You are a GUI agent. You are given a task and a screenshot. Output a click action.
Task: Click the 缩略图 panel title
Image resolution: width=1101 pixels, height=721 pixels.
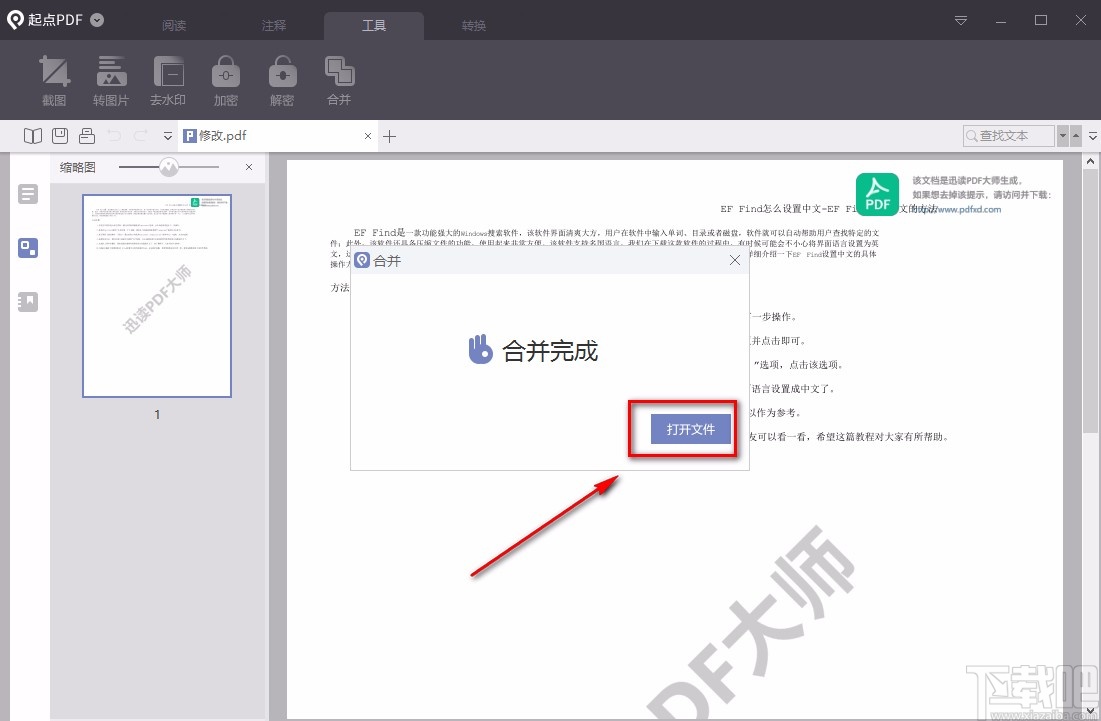coord(77,167)
